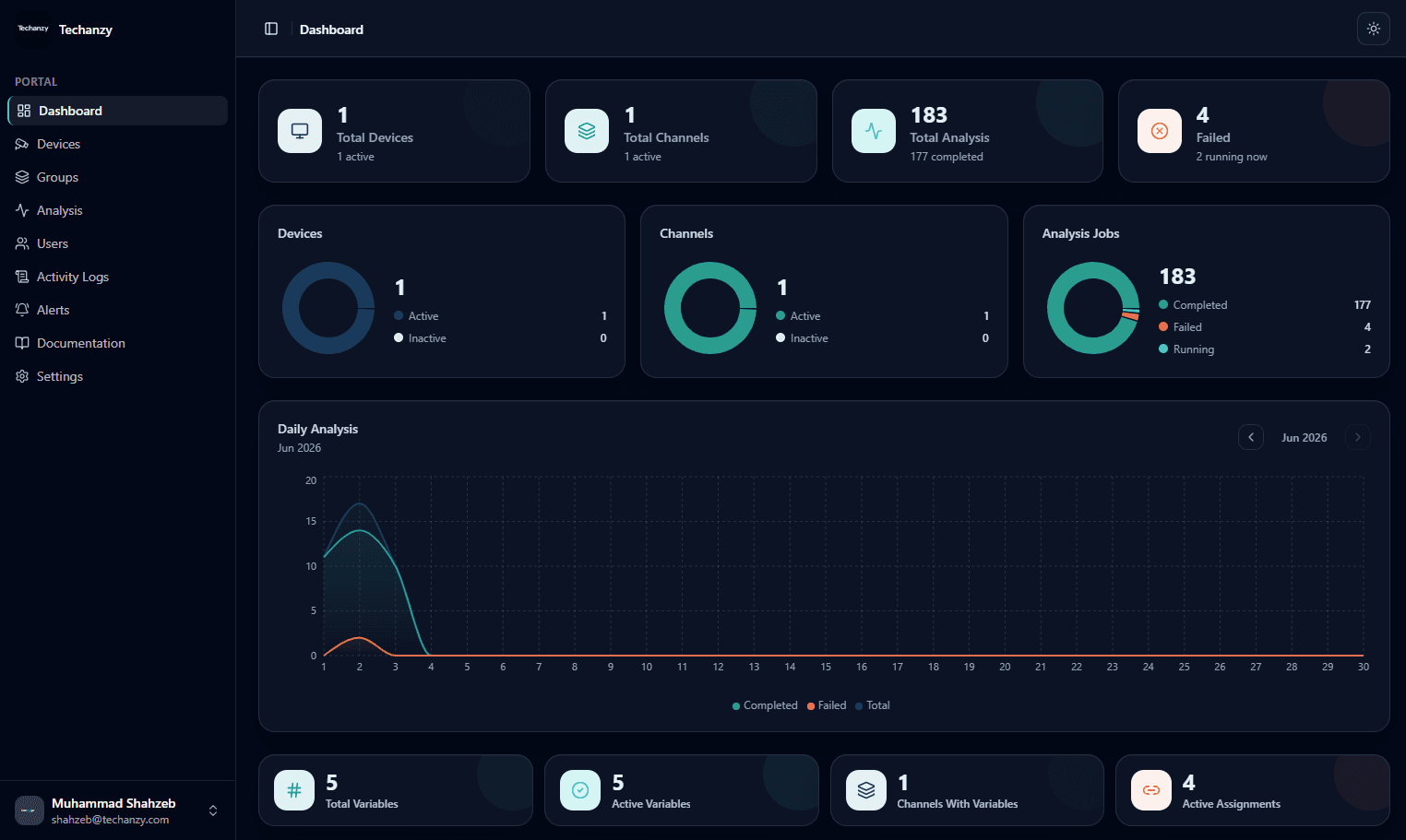This screenshot has width=1406, height=840.
Task: Click the Total Devices label
Action: click(375, 137)
